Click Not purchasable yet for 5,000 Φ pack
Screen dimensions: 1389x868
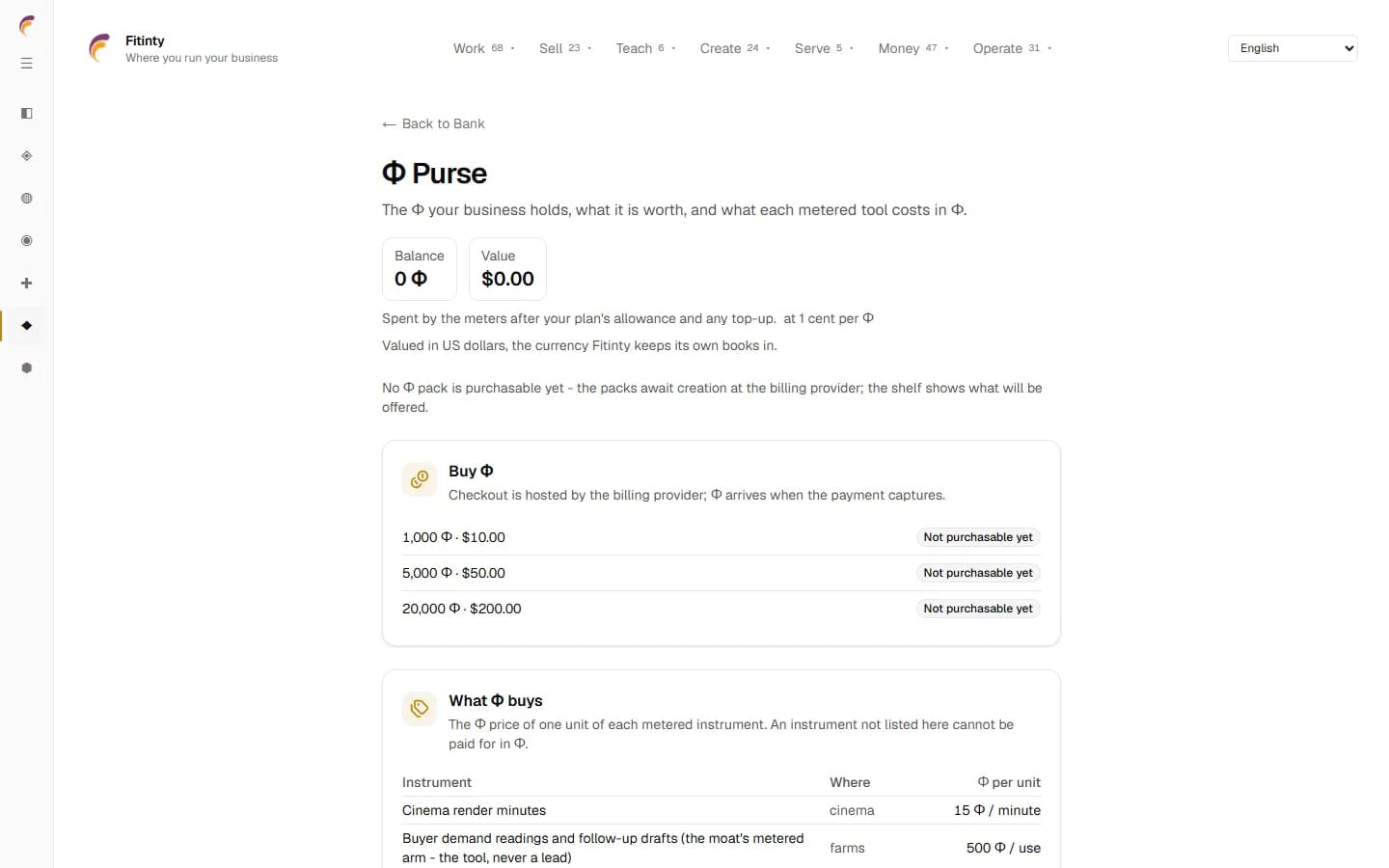pyautogui.click(x=978, y=573)
